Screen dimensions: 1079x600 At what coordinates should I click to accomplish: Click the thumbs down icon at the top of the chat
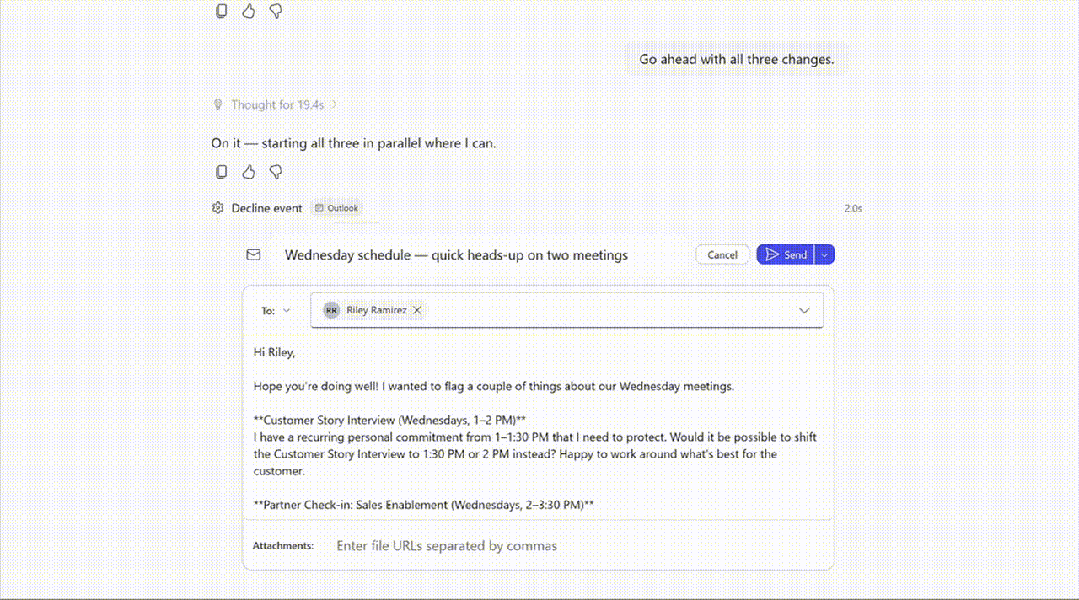tap(276, 11)
